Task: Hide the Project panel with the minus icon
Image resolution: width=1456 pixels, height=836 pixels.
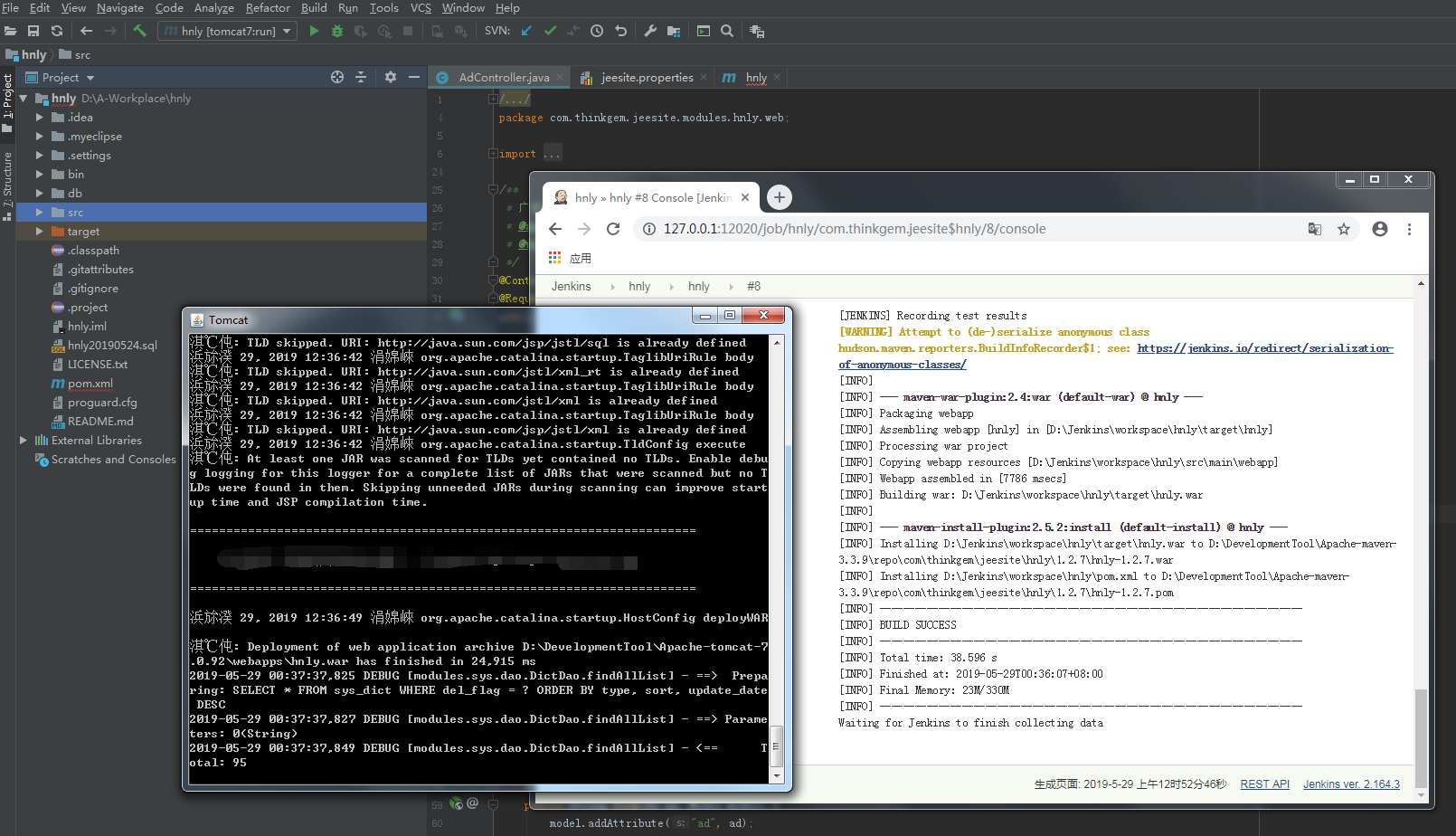Action: coord(414,77)
